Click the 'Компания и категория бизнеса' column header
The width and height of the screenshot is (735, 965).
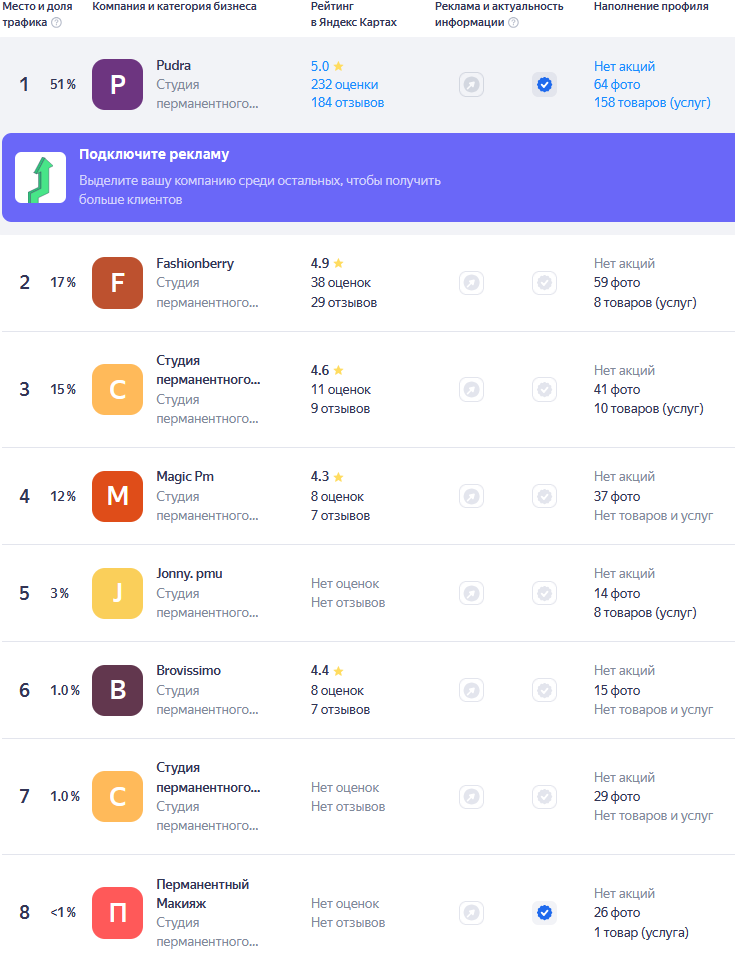[x=174, y=7]
